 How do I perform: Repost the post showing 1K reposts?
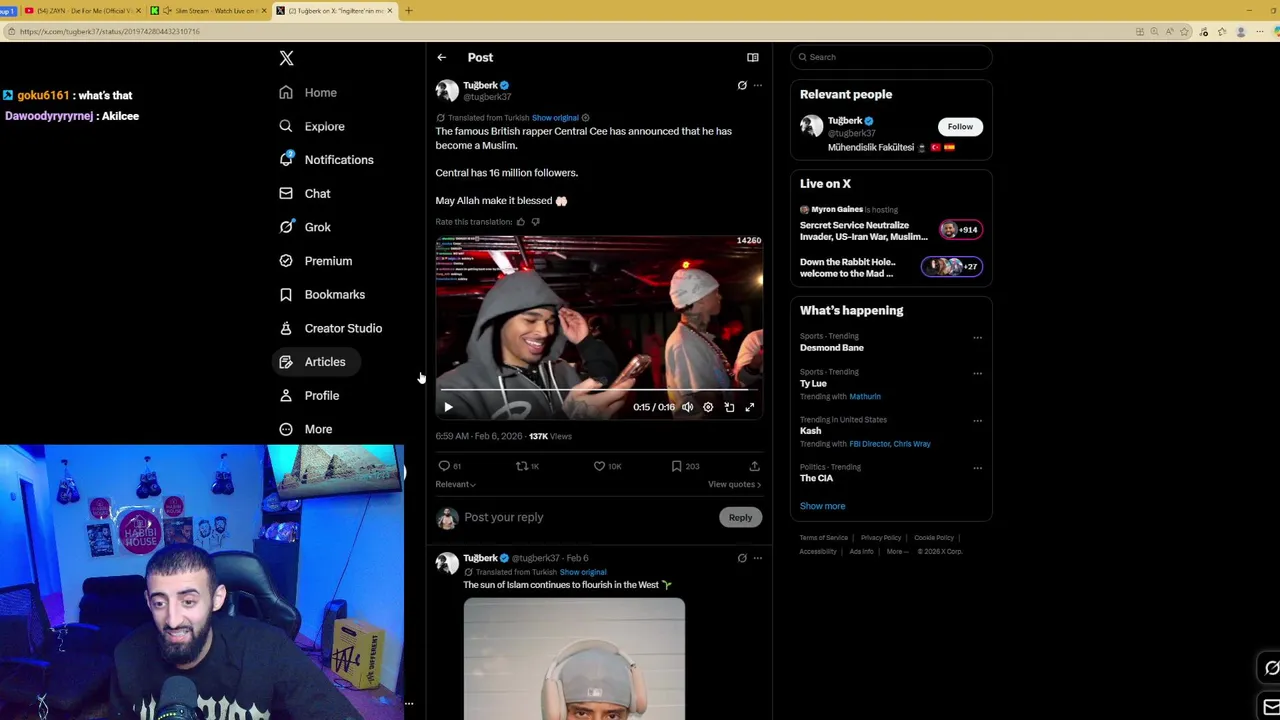(x=527, y=466)
